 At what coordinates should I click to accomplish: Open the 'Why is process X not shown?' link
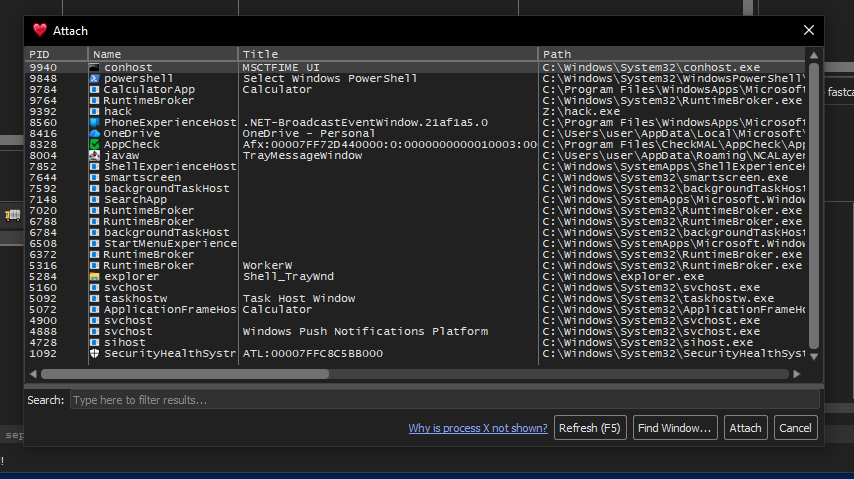click(x=478, y=428)
